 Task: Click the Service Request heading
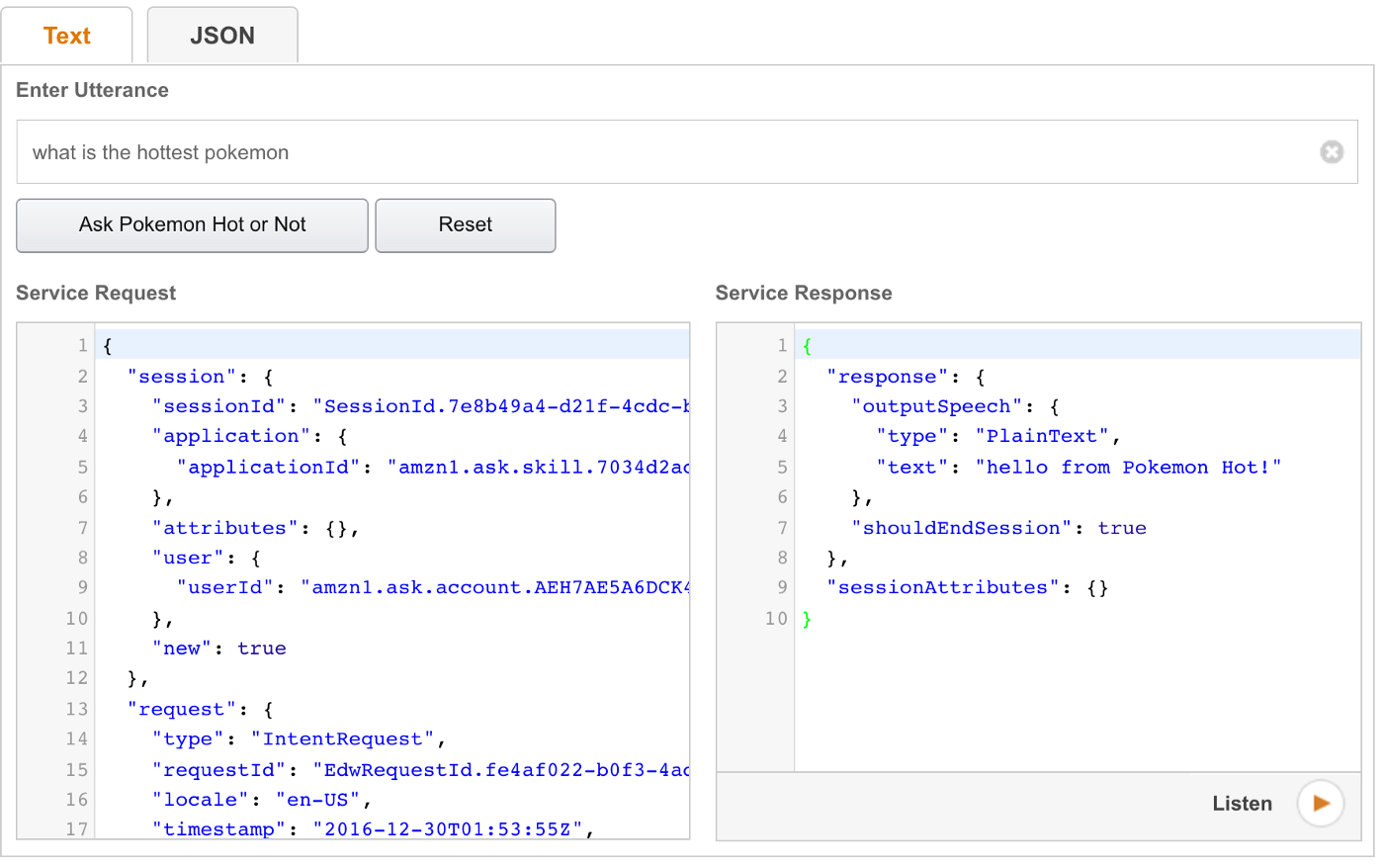pyautogui.click(x=96, y=293)
